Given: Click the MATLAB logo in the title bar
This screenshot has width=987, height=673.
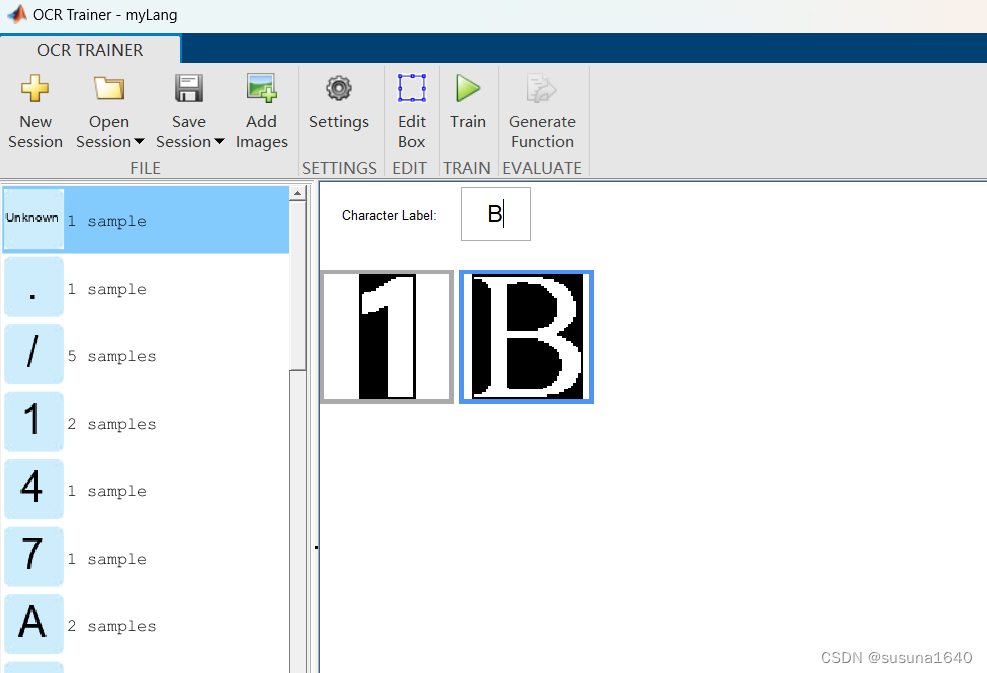Looking at the screenshot, I should [x=17, y=14].
